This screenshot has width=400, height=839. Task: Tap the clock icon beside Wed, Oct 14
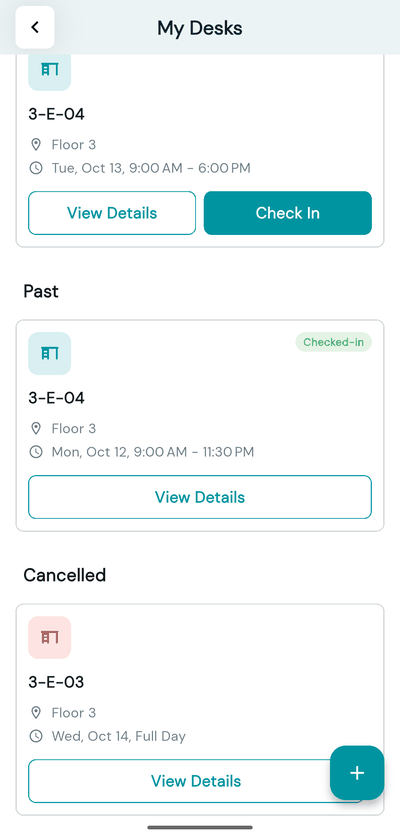(x=36, y=736)
